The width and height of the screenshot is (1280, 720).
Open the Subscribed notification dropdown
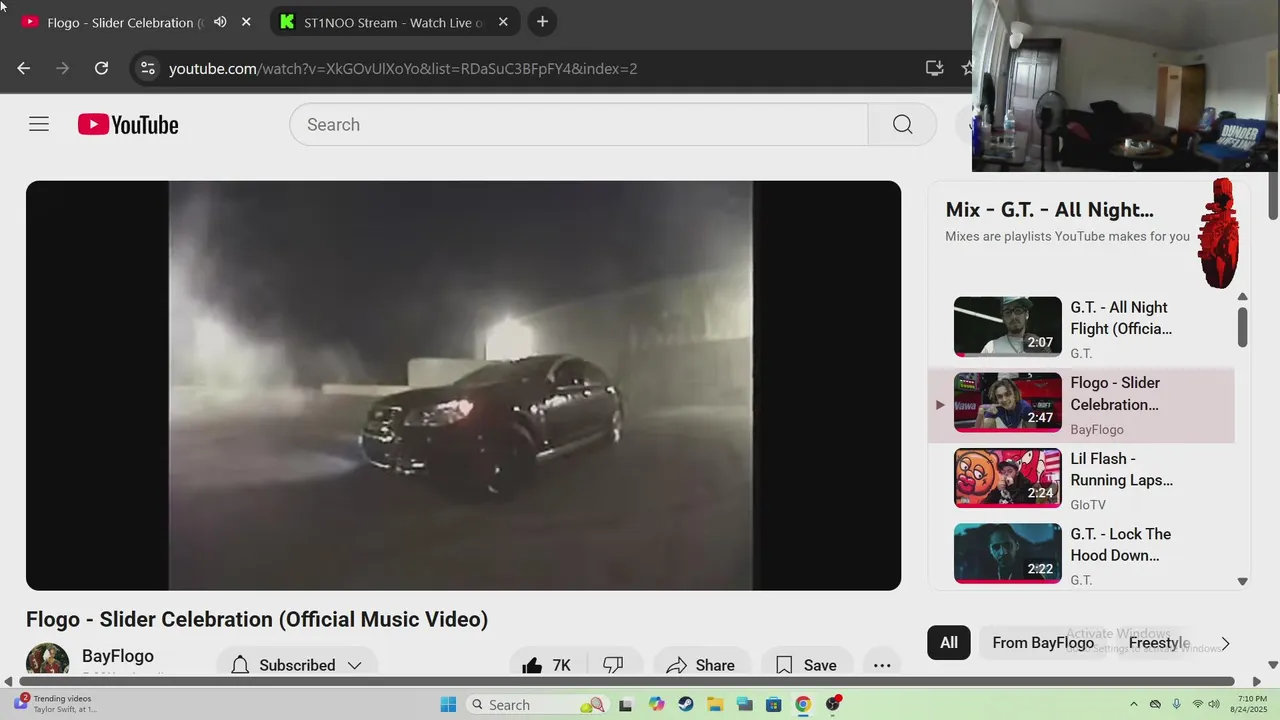tap(297, 665)
